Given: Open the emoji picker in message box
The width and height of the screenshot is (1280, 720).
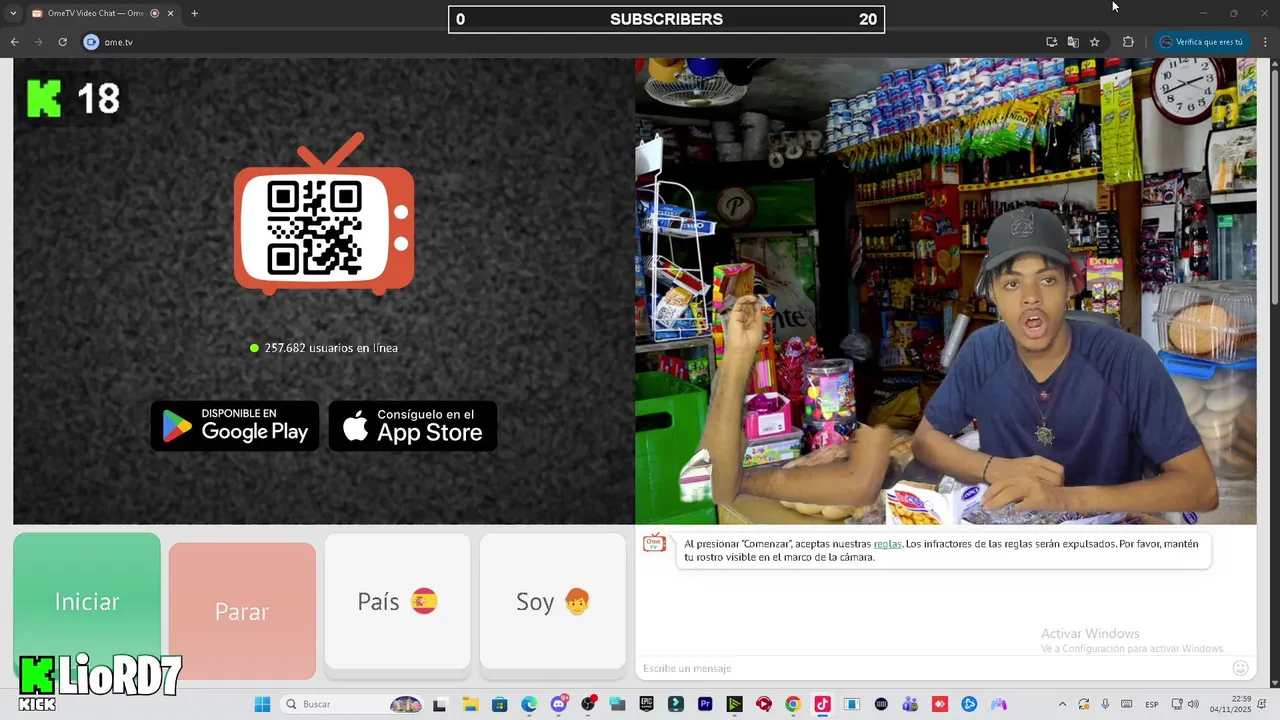Looking at the screenshot, I should point(1240,668).
